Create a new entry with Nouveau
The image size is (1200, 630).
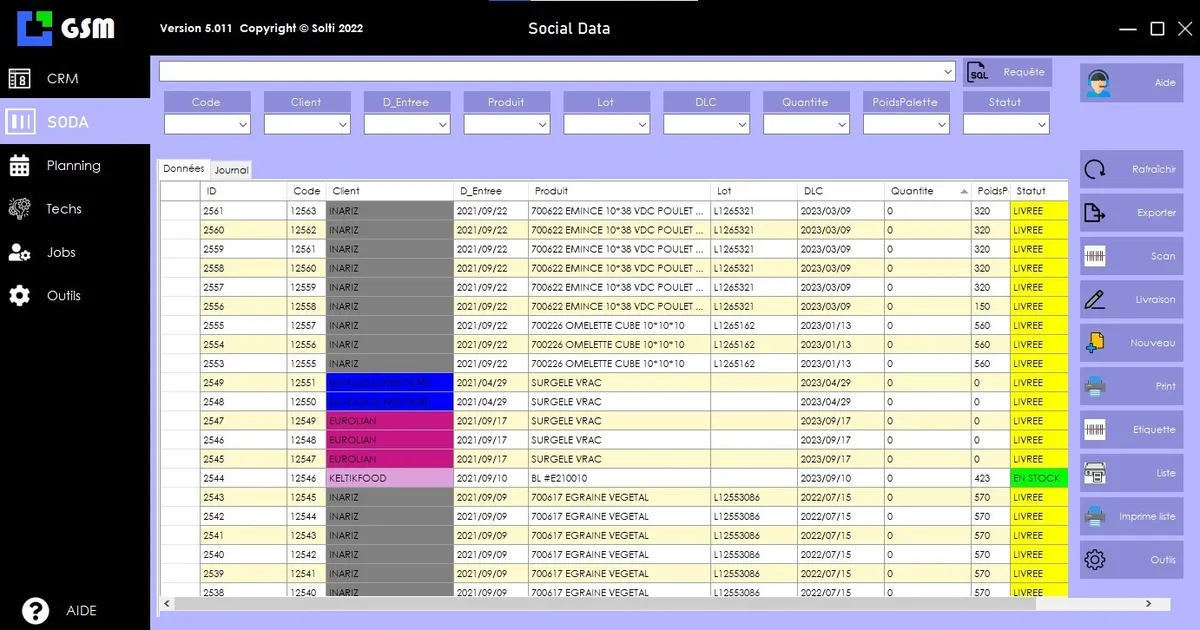coord(1095,343)
